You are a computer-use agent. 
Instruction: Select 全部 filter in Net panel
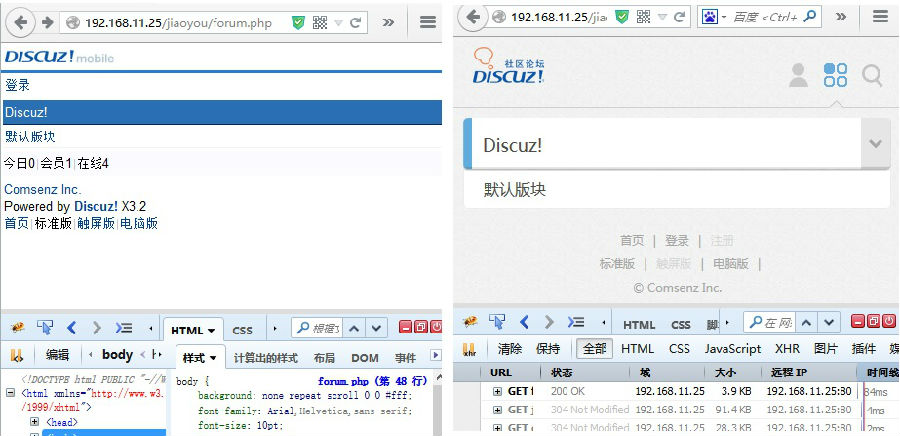tap(595, 348)
